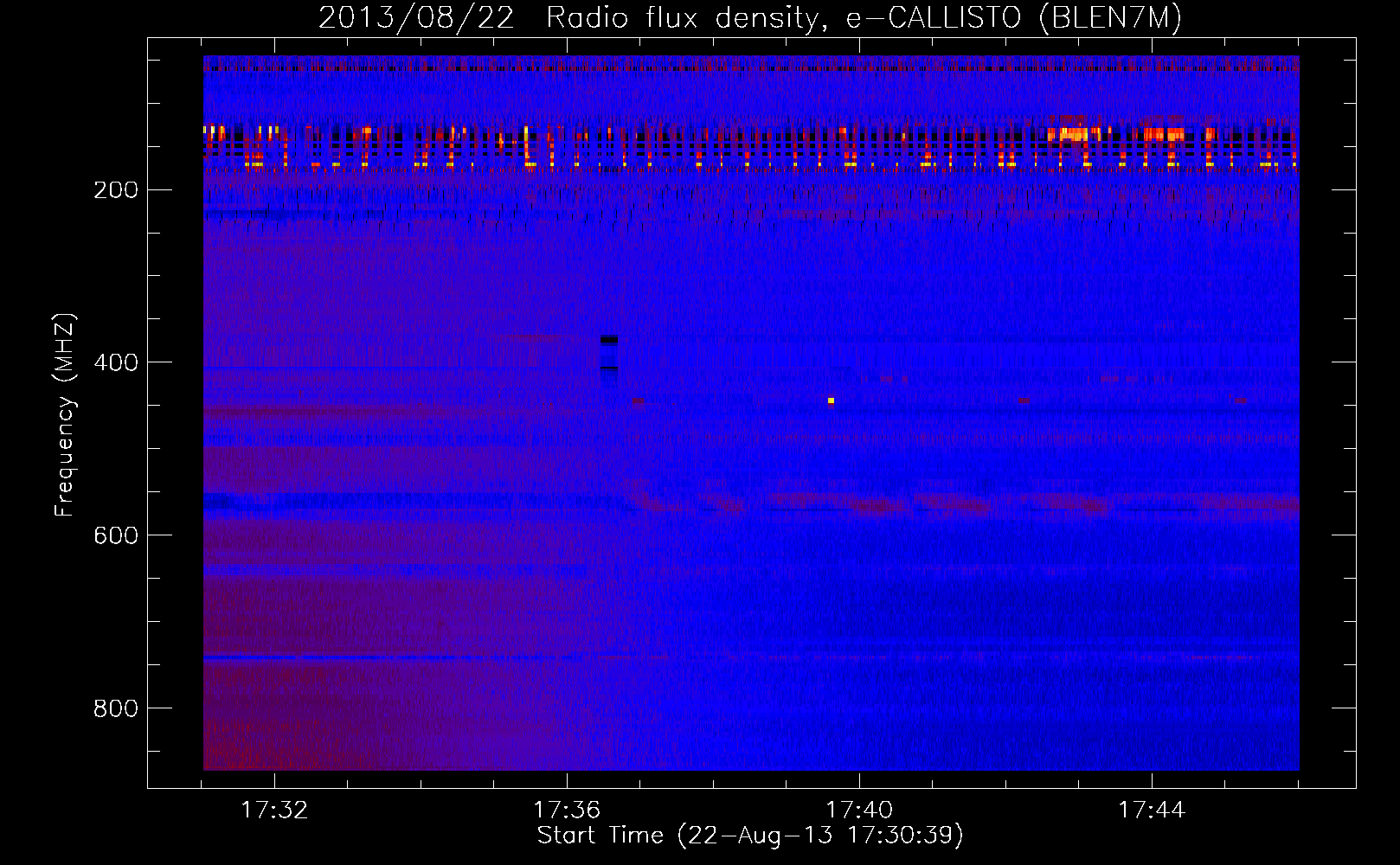Image resolution: width=1400 pixels, height=865 pixels.
Task: Click the 'Start Time (22-Aug-13 17:30:39)' label
Action: coord(749,836)
